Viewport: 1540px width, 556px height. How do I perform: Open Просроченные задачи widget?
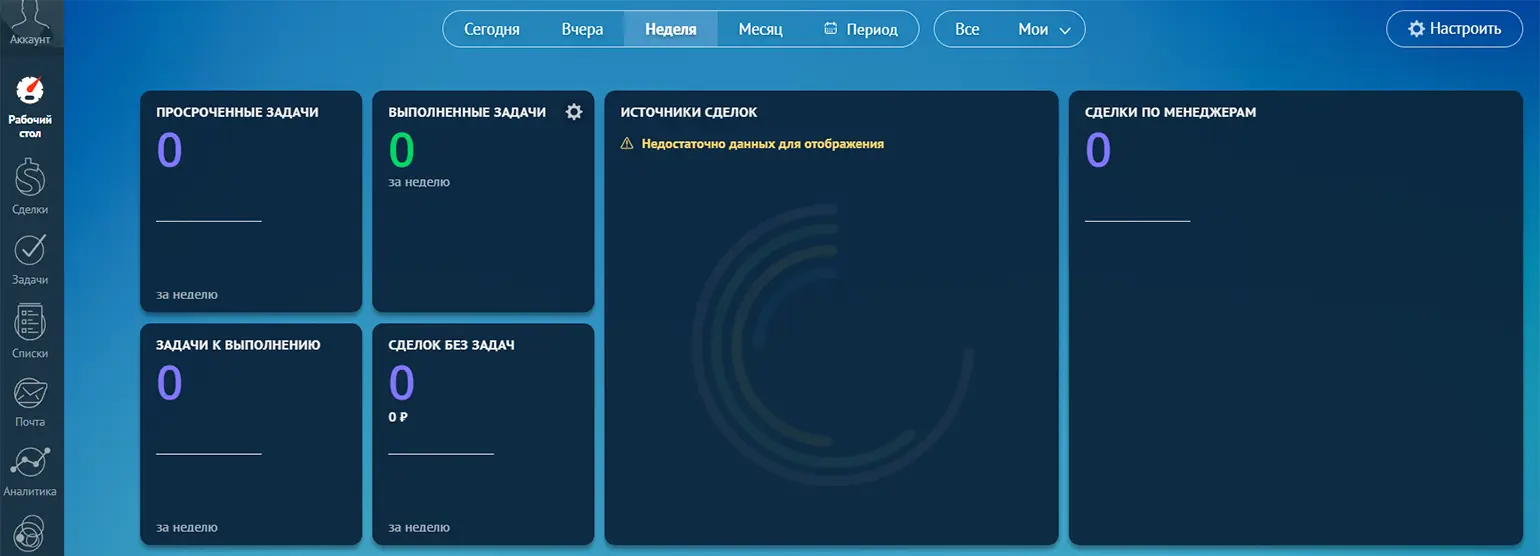click(251, 201)
